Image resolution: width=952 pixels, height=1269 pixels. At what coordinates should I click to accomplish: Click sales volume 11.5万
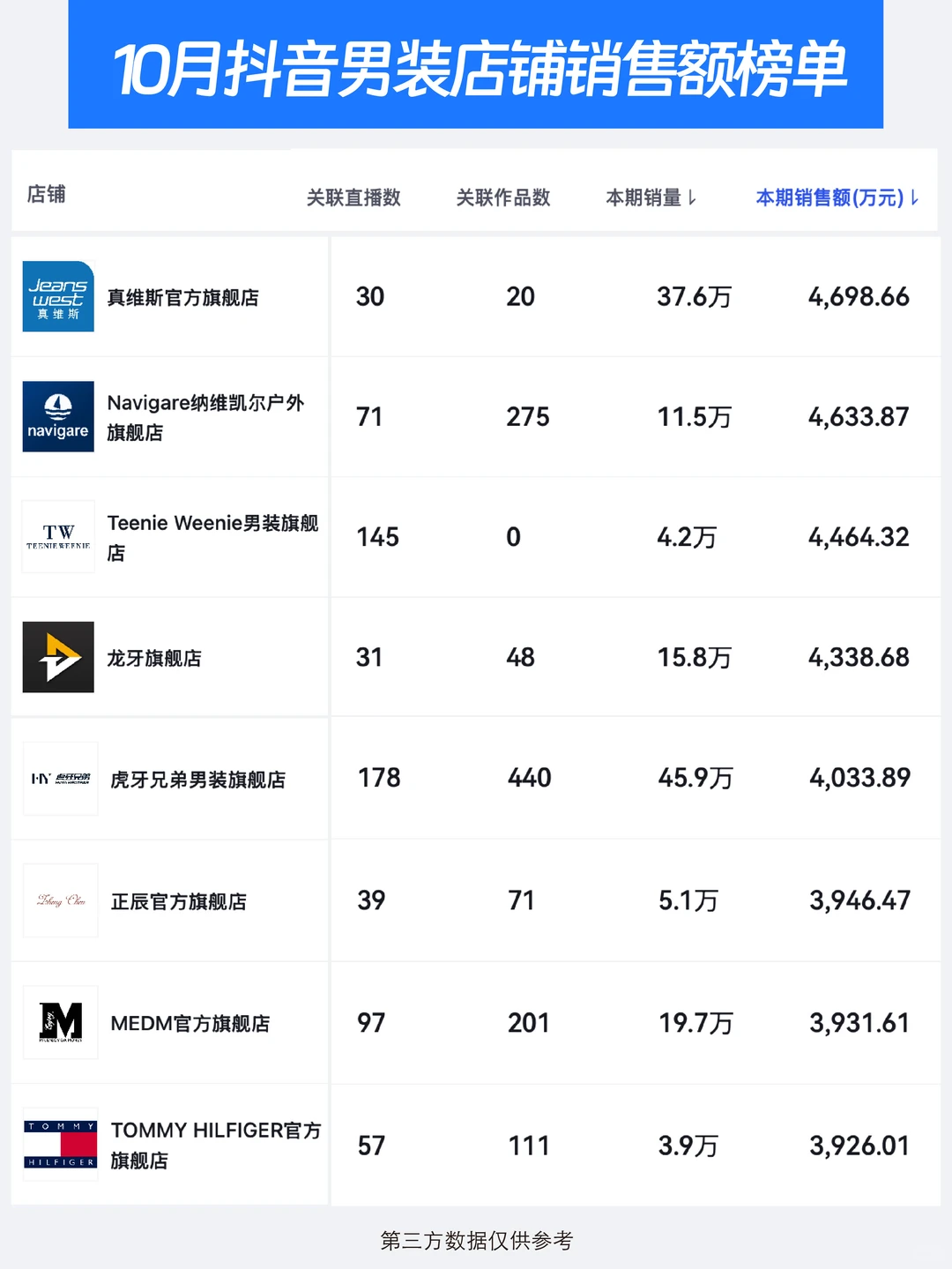(x=695, y=417)
